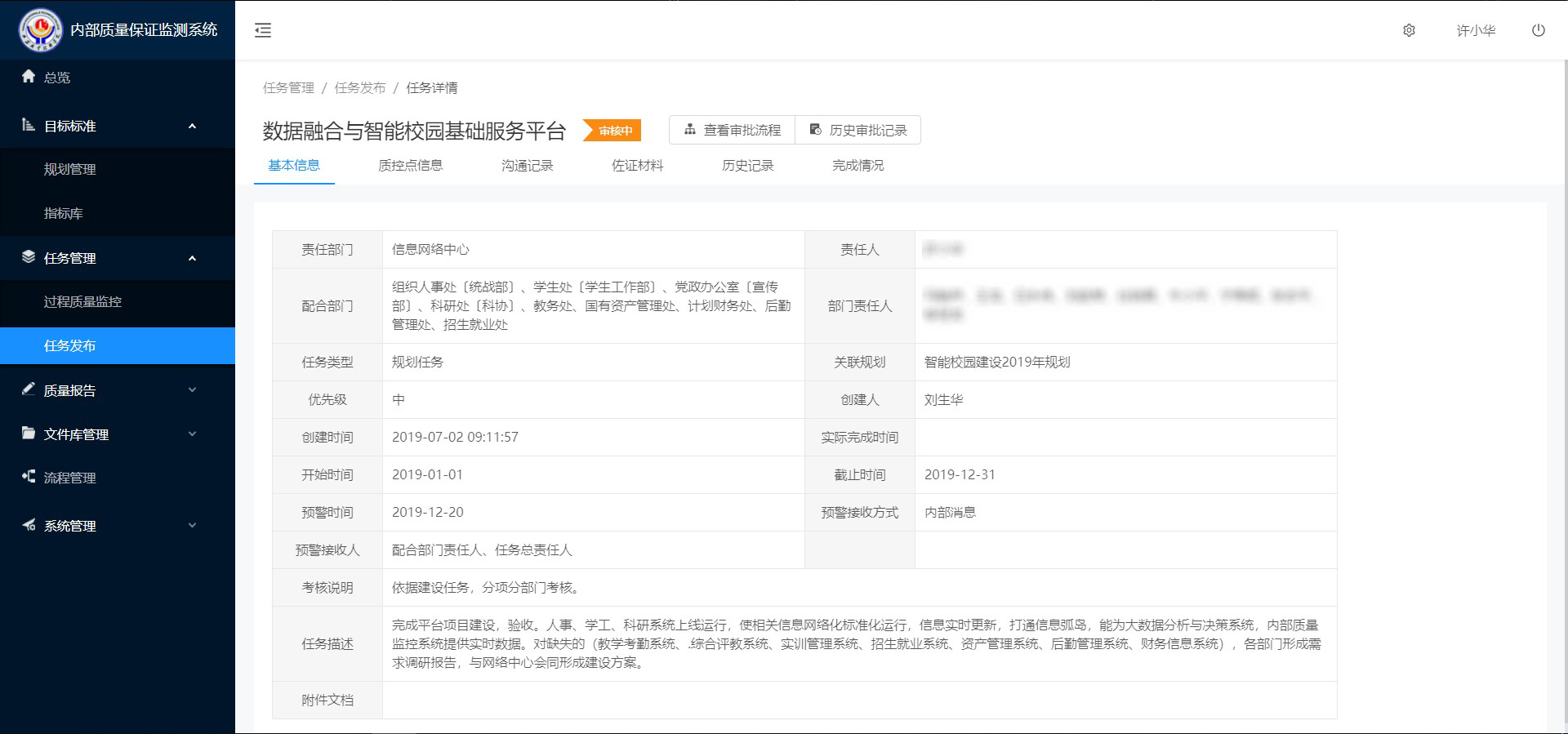Image resolution: width=1568 pixels, height=734 pixels.
Task: Expand the 文件库管理 menu chevron
Action: click(192, 434)
